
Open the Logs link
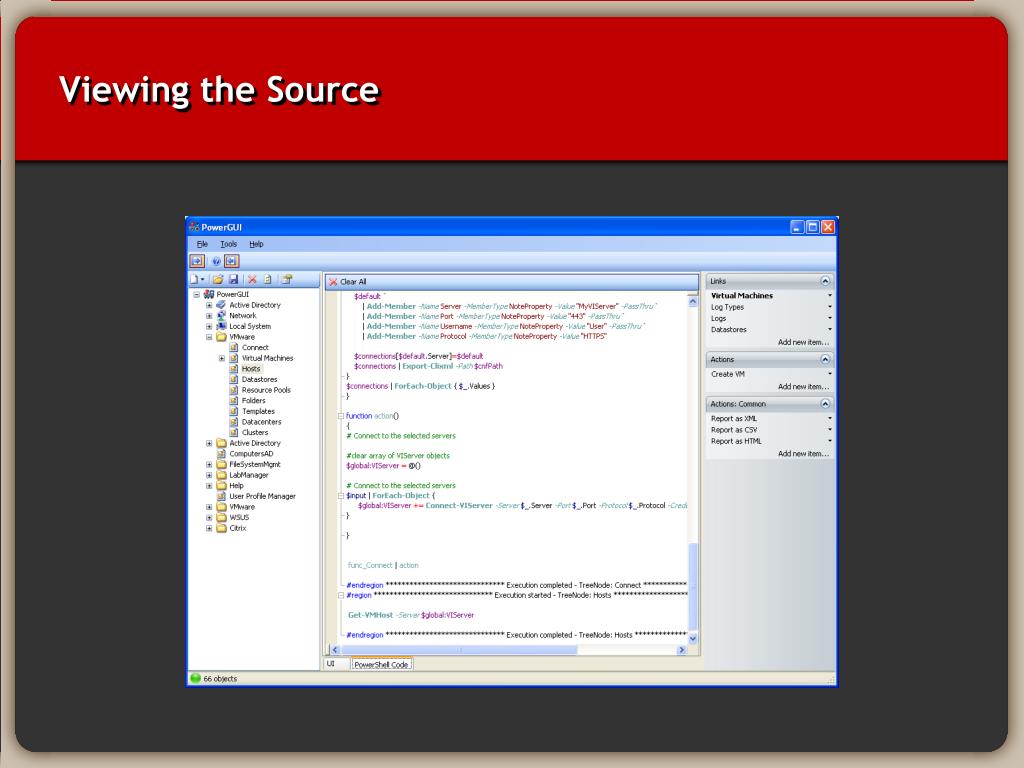click(718, 319)
